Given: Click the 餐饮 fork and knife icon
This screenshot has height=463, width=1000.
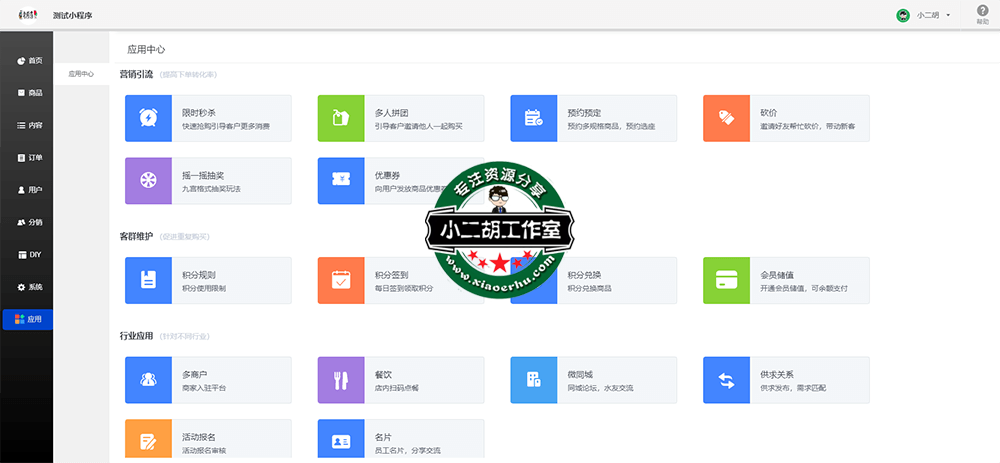Looking at the screenshot, I should 341,379.
